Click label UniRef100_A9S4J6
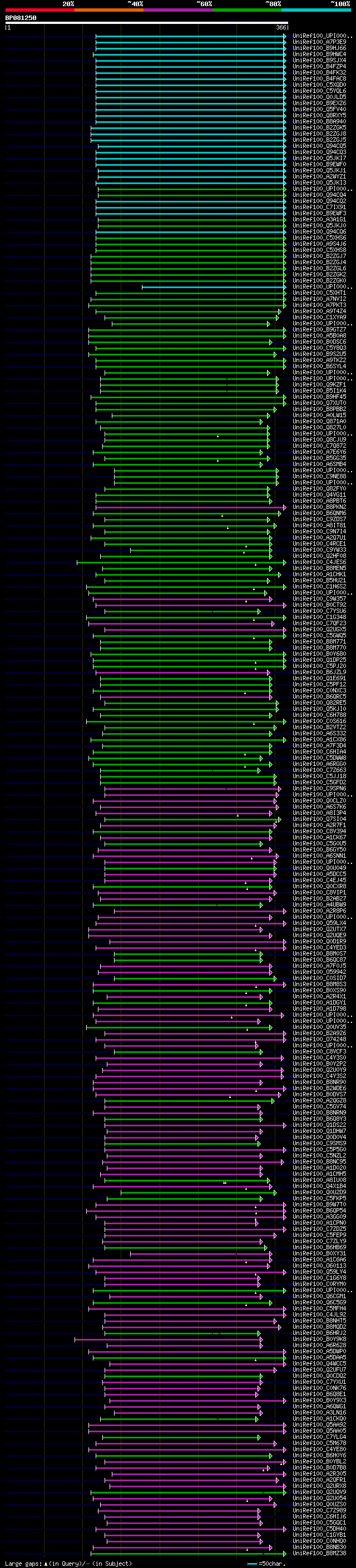The height and width of the screenshot is (1568, 356). [x=319, y=244]
